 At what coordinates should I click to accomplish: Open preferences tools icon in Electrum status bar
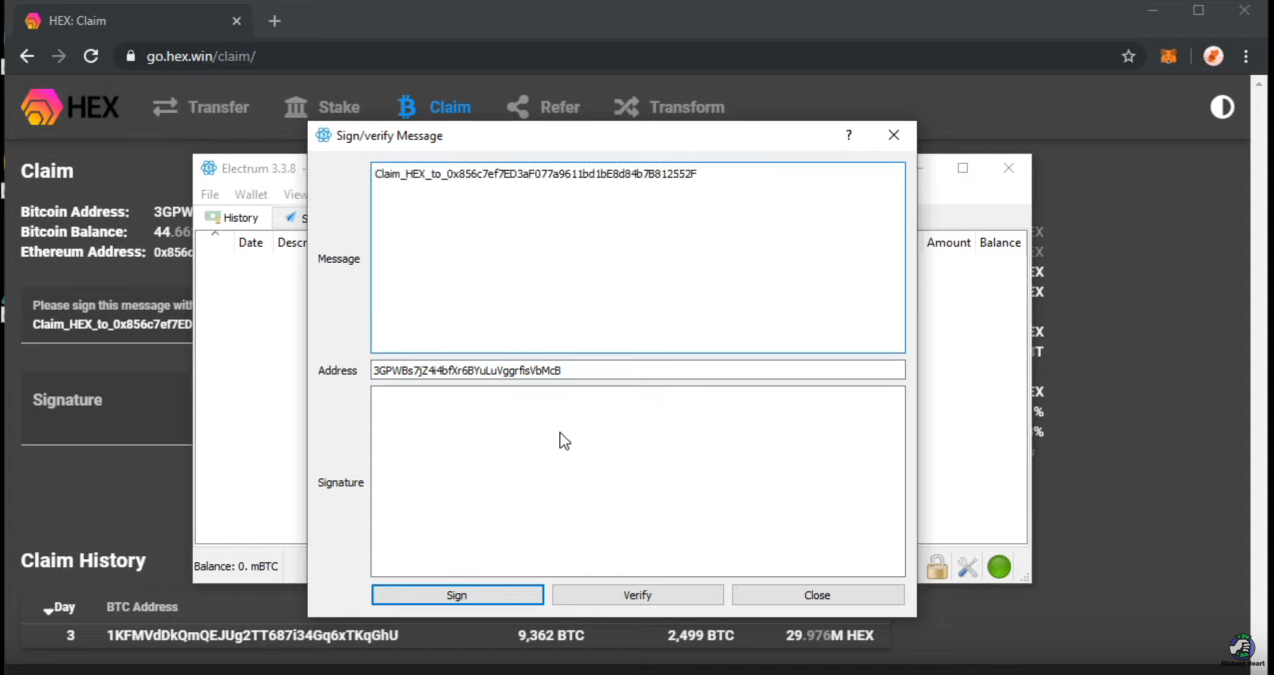click(967, 567)
